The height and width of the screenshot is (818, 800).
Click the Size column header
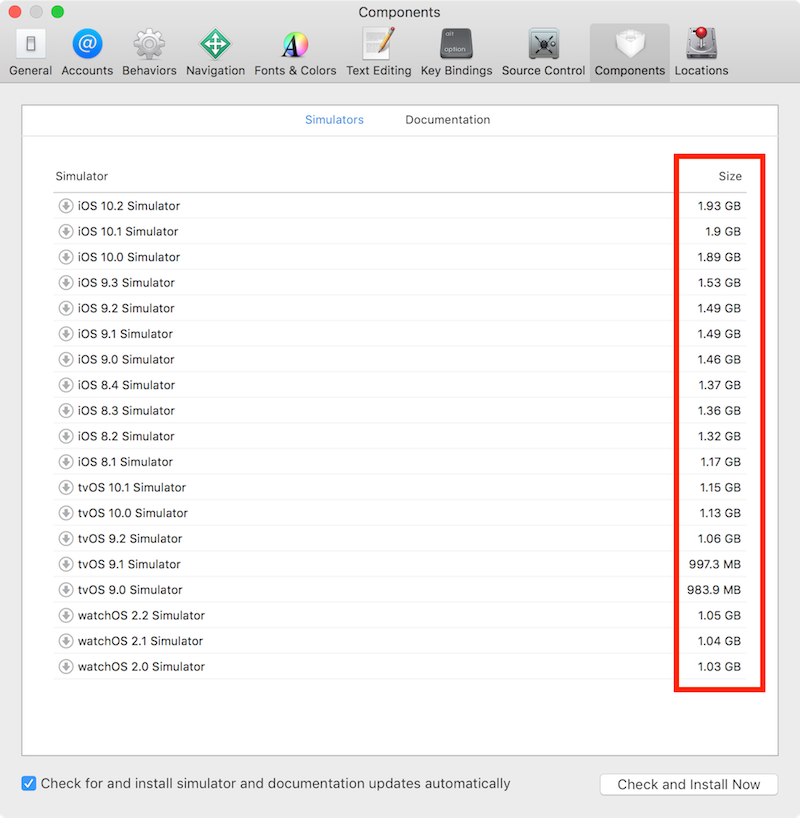730,176
